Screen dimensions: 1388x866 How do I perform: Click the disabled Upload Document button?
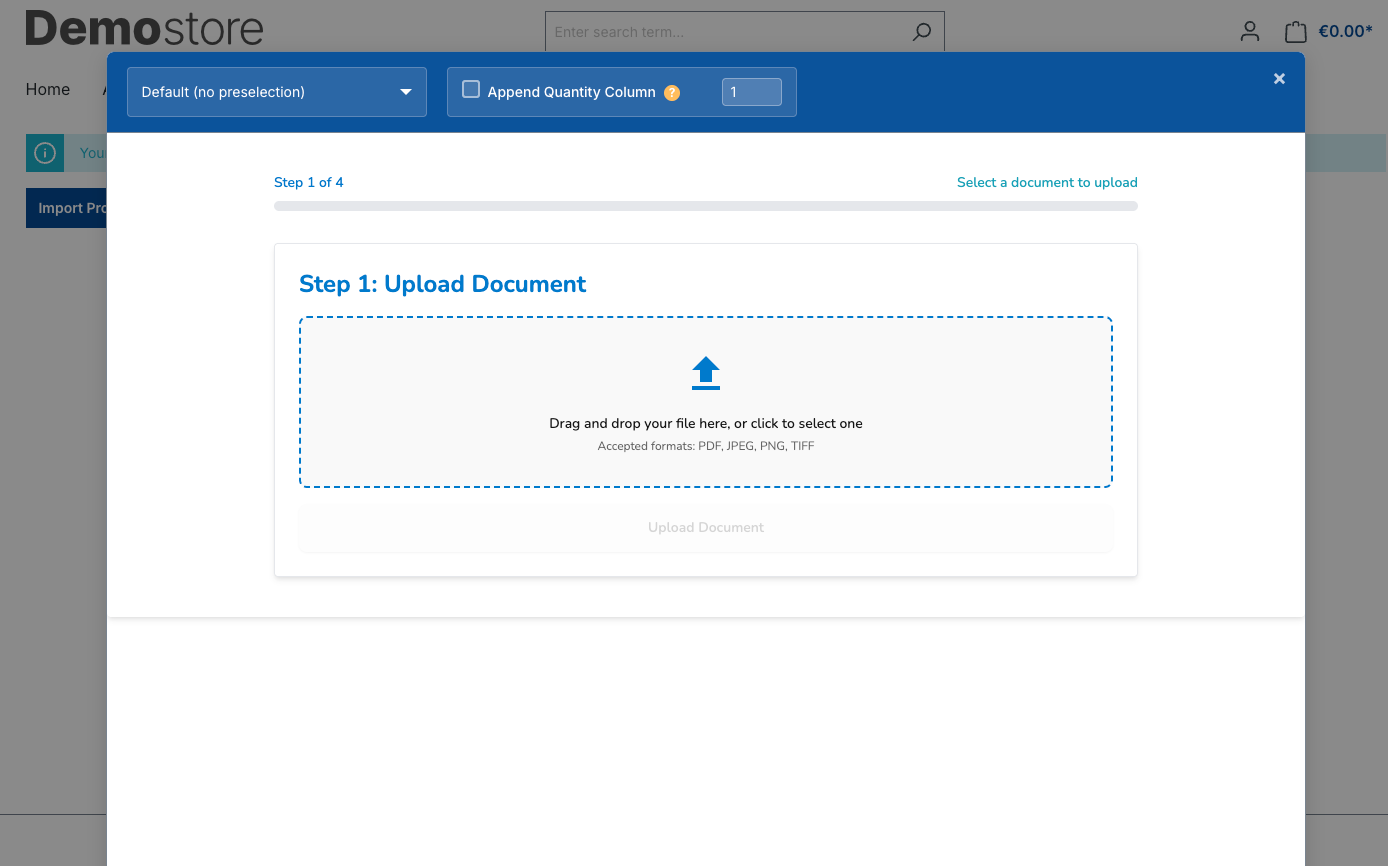(x=706, y=527)
